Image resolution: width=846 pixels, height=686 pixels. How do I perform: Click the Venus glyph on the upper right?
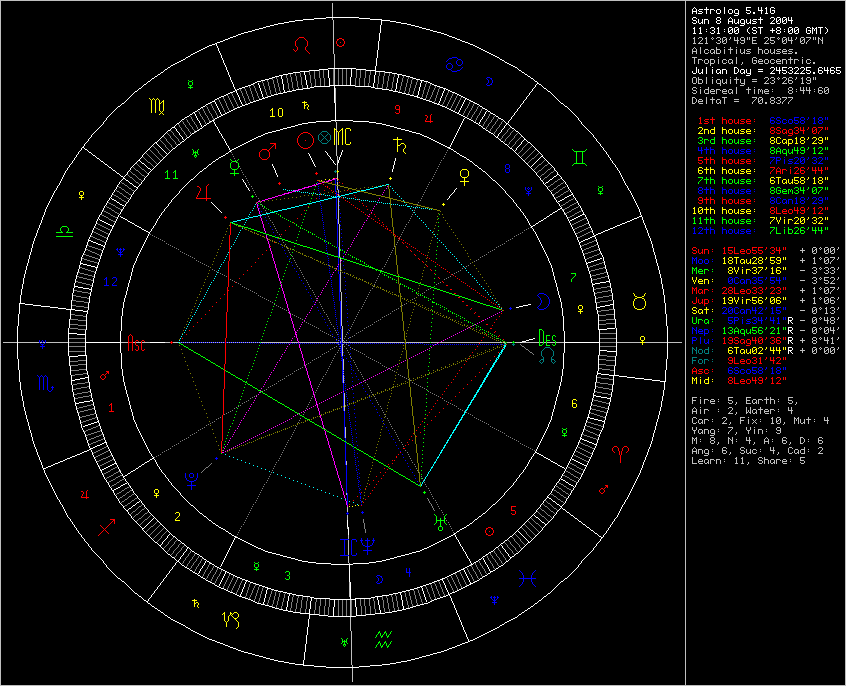(x=464, y=178)
